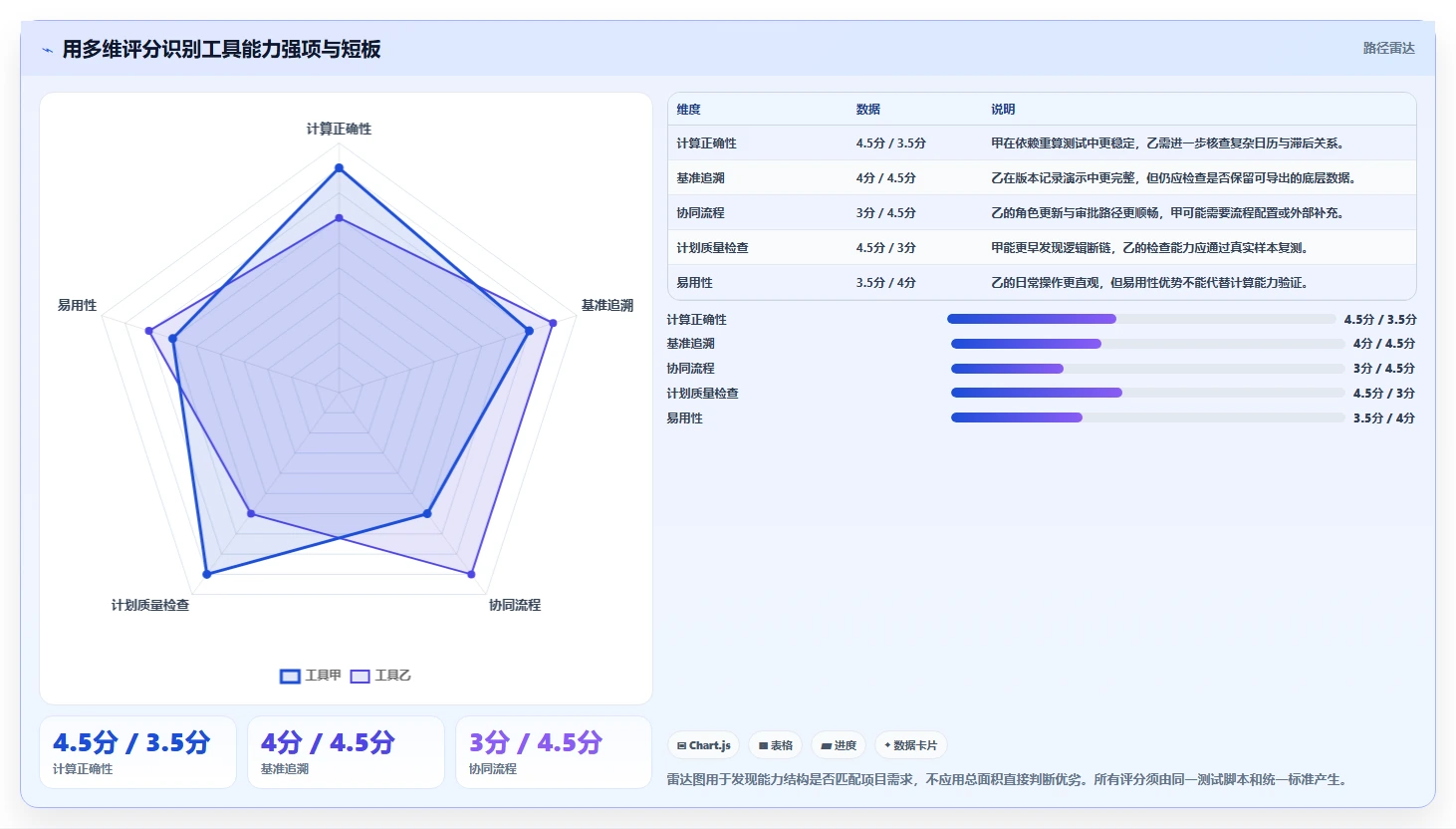The height and width of the screenshot is (829, 1456).
Task: Click the Chart.js chip
Action: click(703, 745)
